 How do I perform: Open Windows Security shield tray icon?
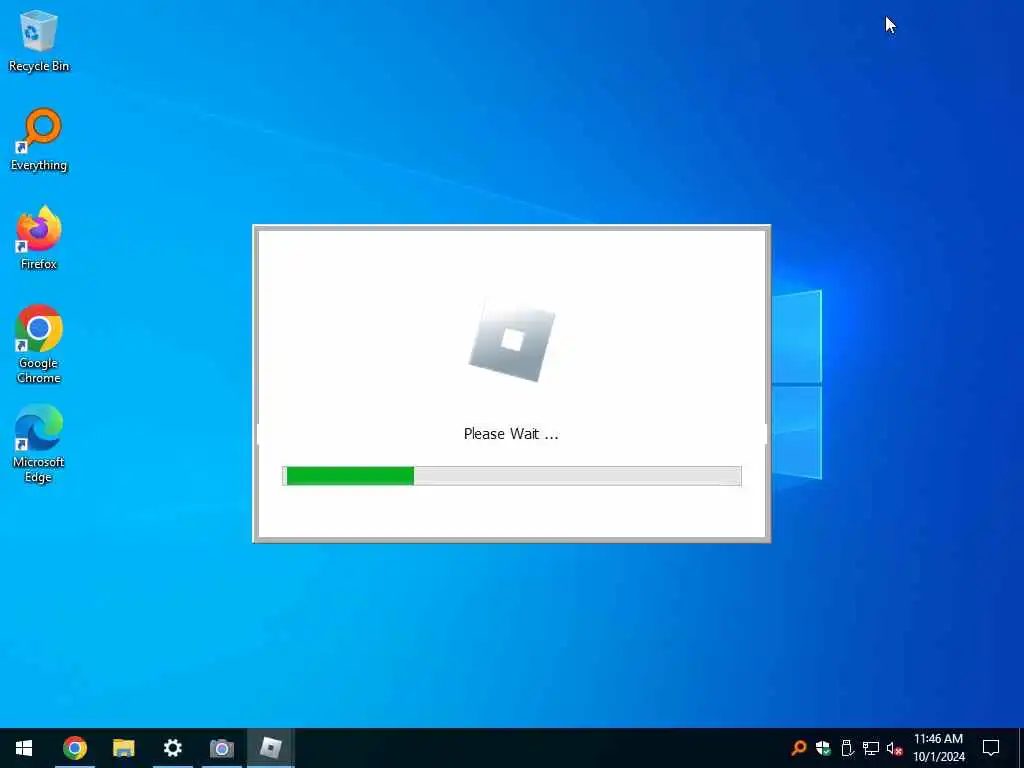(823, 748)
